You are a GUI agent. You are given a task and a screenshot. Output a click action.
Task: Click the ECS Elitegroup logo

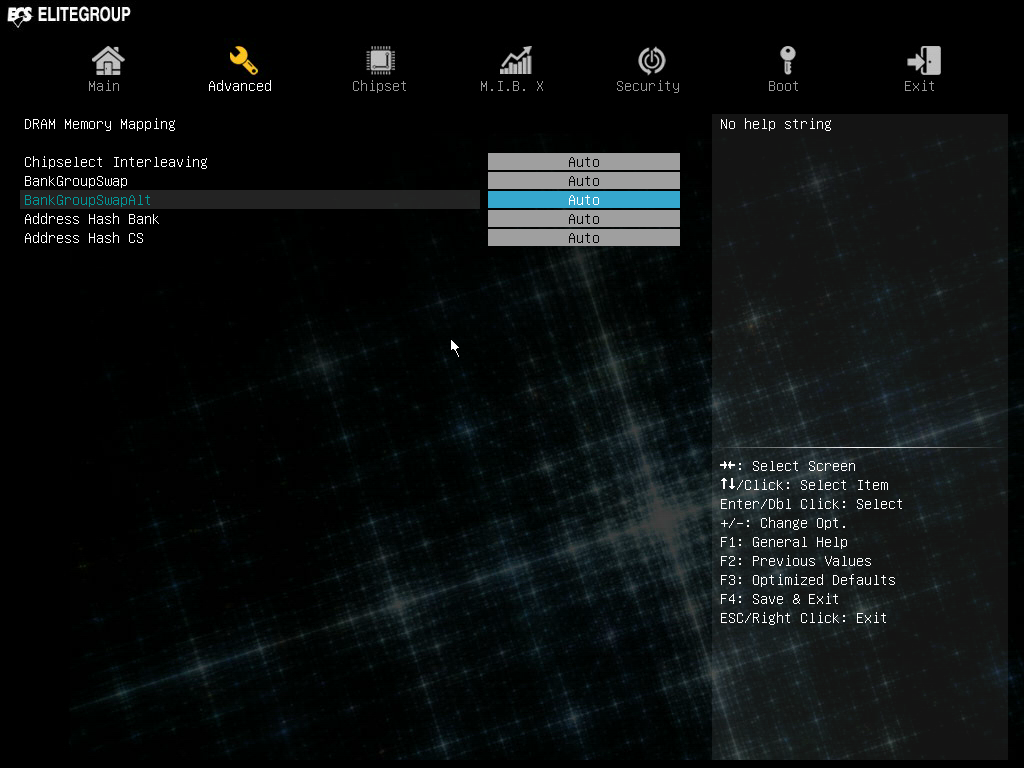pyautogui.click(x=69, y=15)
